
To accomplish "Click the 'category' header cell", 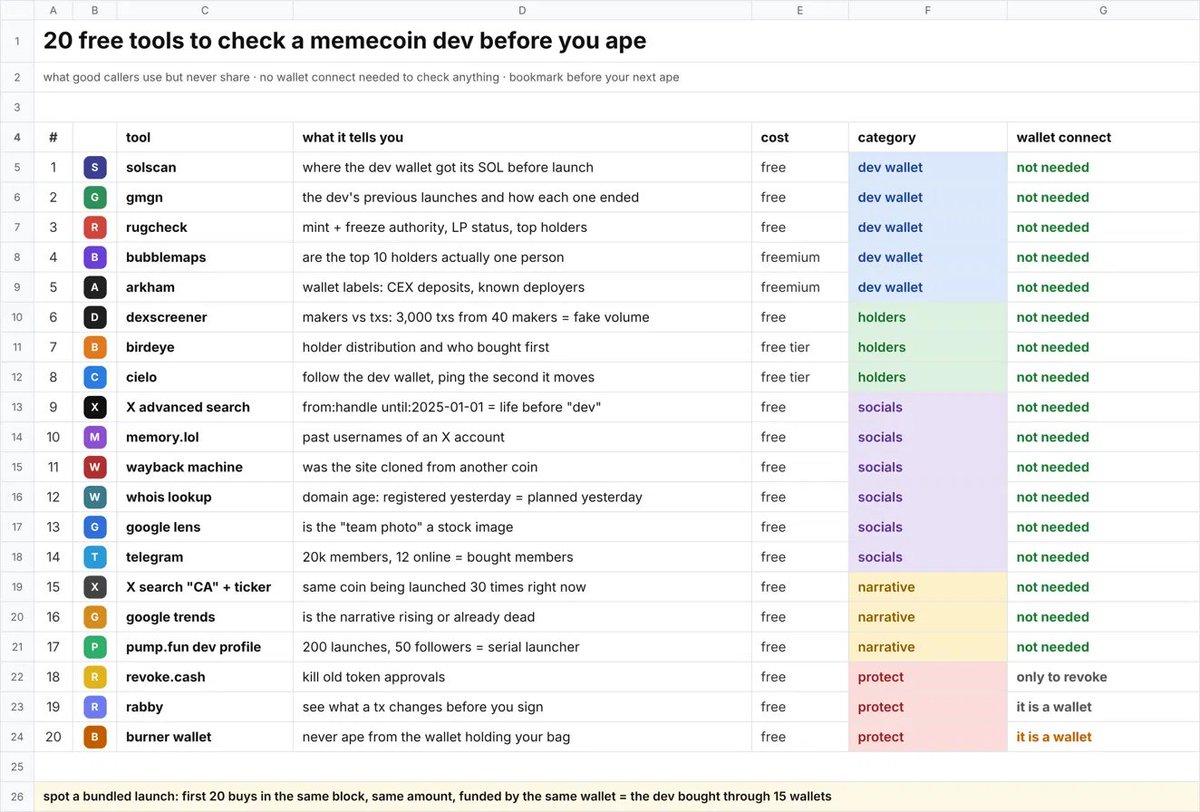I will pyautogui.click(x=928, y=137).
